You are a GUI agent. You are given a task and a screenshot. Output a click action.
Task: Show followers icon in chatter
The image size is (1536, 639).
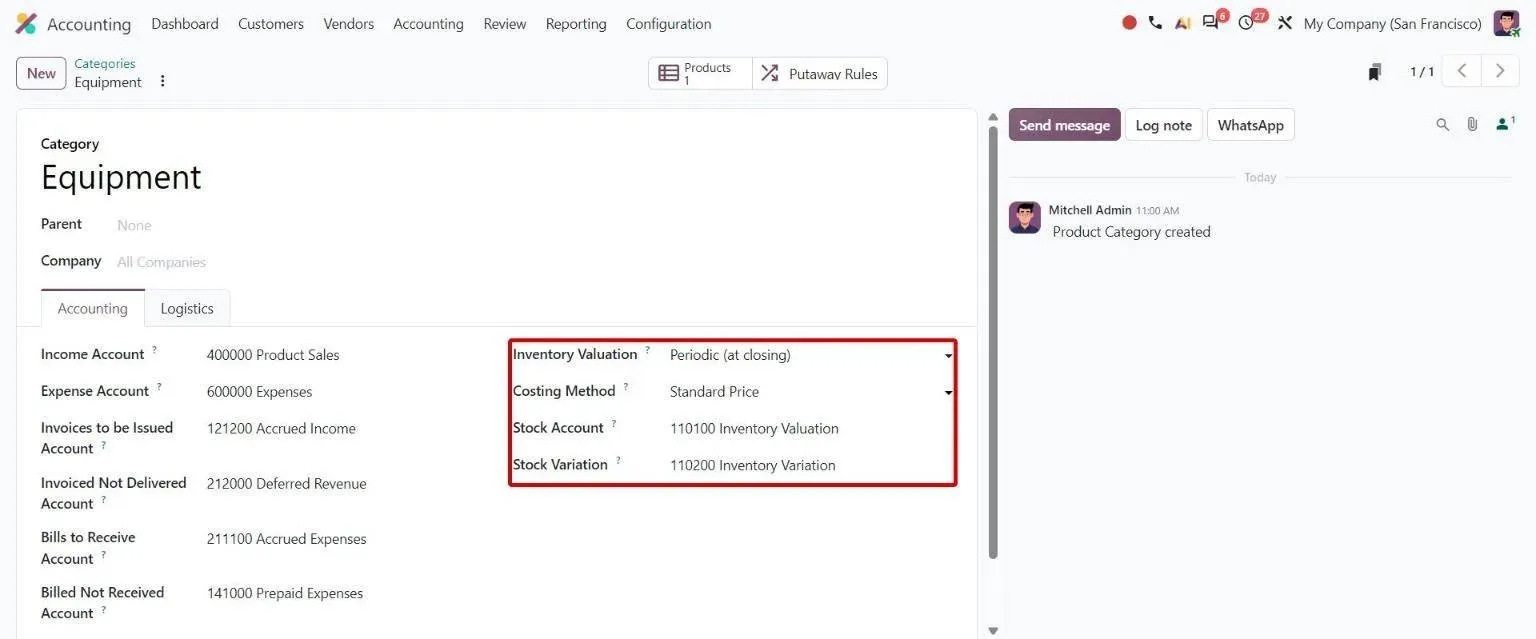click(x=1504, y=124)
